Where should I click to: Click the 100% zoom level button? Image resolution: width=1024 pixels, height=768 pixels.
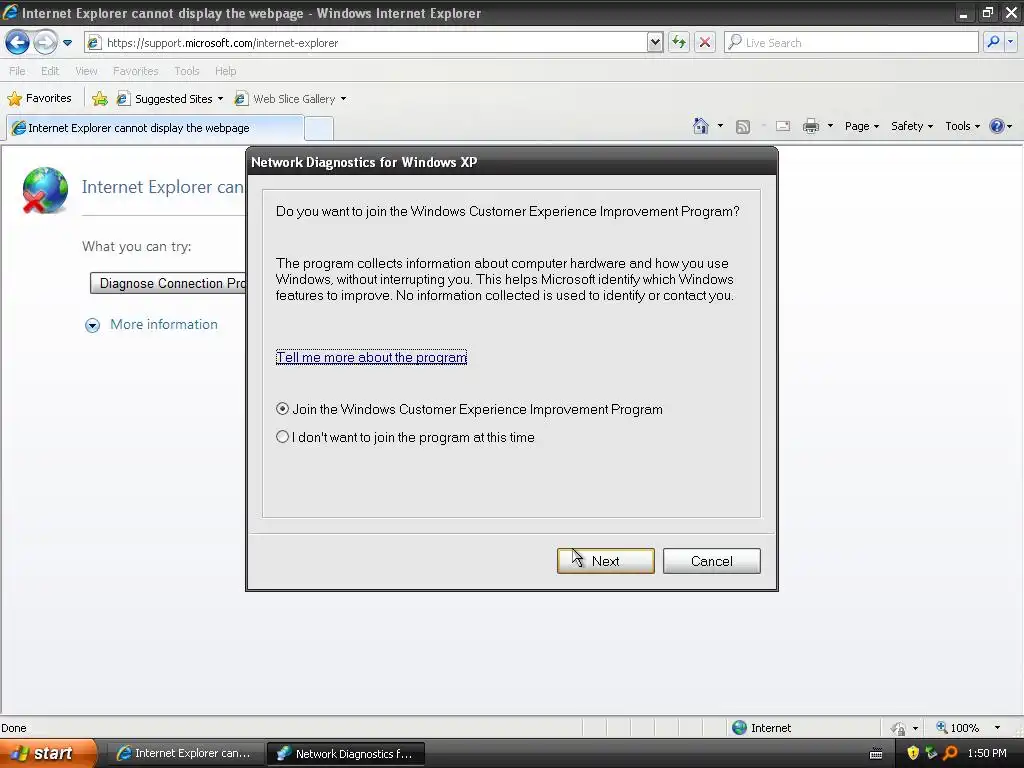[958, 728]
